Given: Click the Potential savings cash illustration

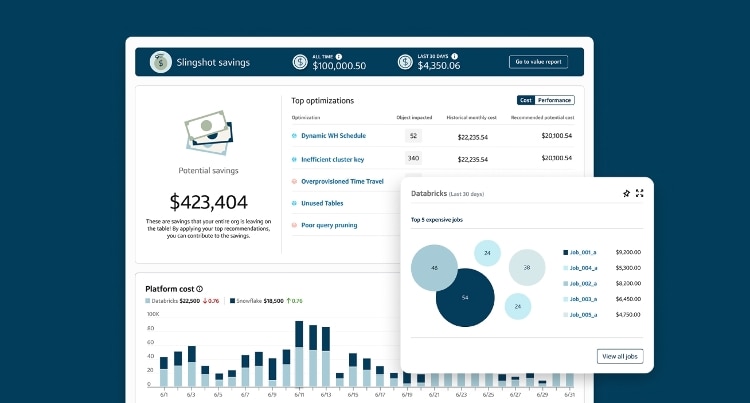Looking at the screenshot, I should [209, 131].
